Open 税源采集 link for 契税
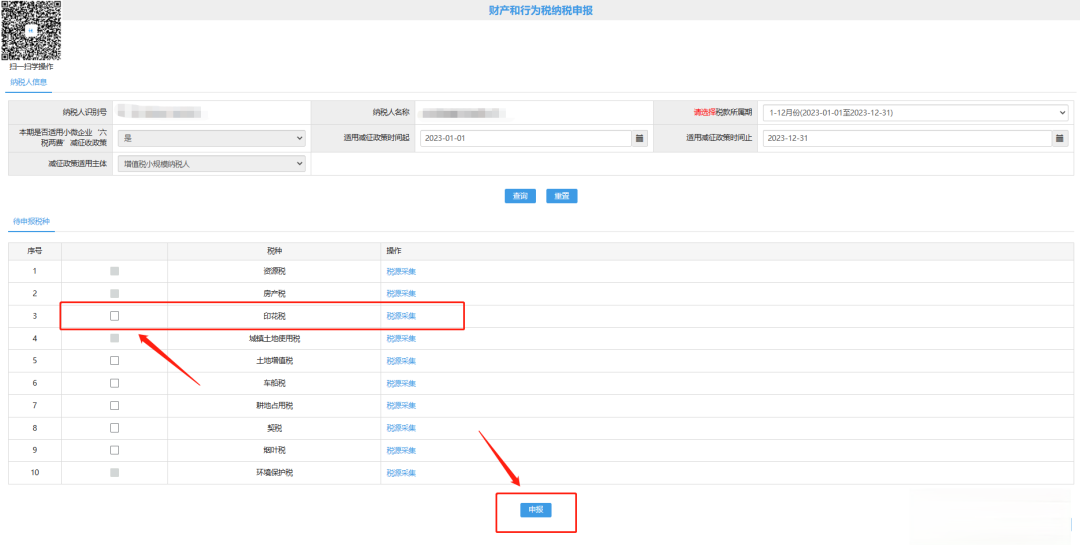The height and width of the screenshot is (552, 1080). 401,428
